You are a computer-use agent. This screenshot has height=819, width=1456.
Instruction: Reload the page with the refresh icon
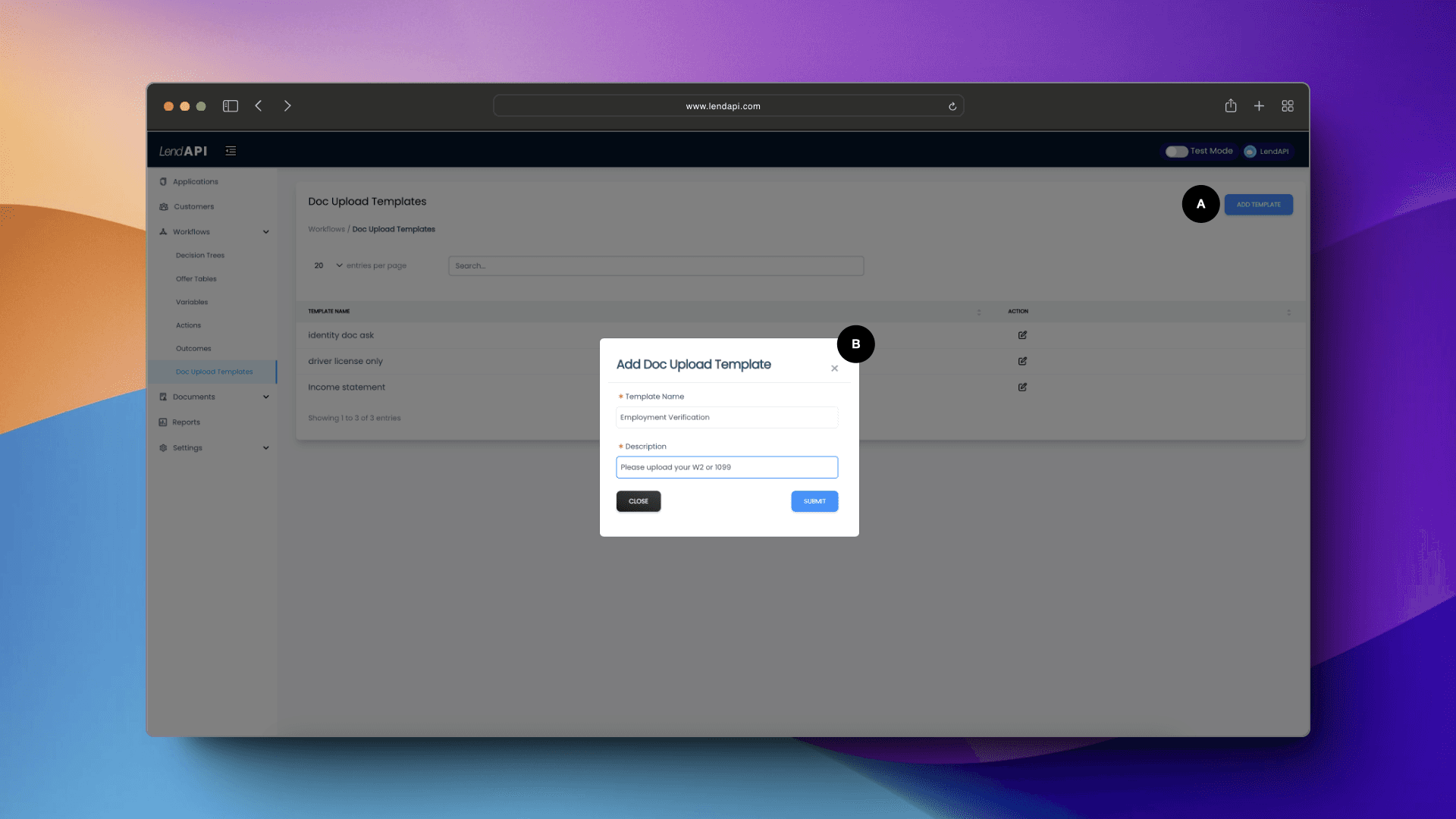click(952, 106)
